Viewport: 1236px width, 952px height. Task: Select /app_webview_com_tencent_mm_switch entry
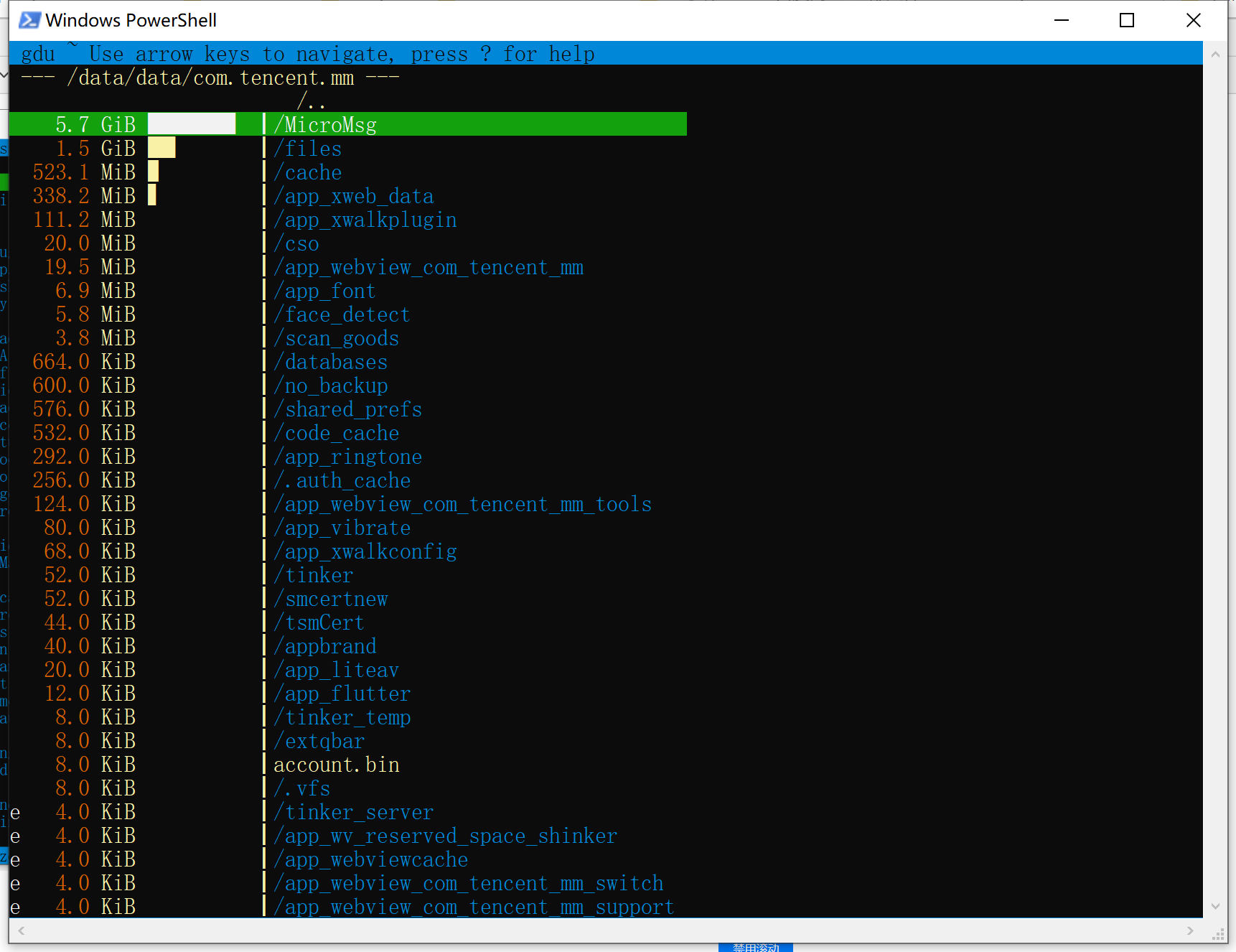click(468, 883)
